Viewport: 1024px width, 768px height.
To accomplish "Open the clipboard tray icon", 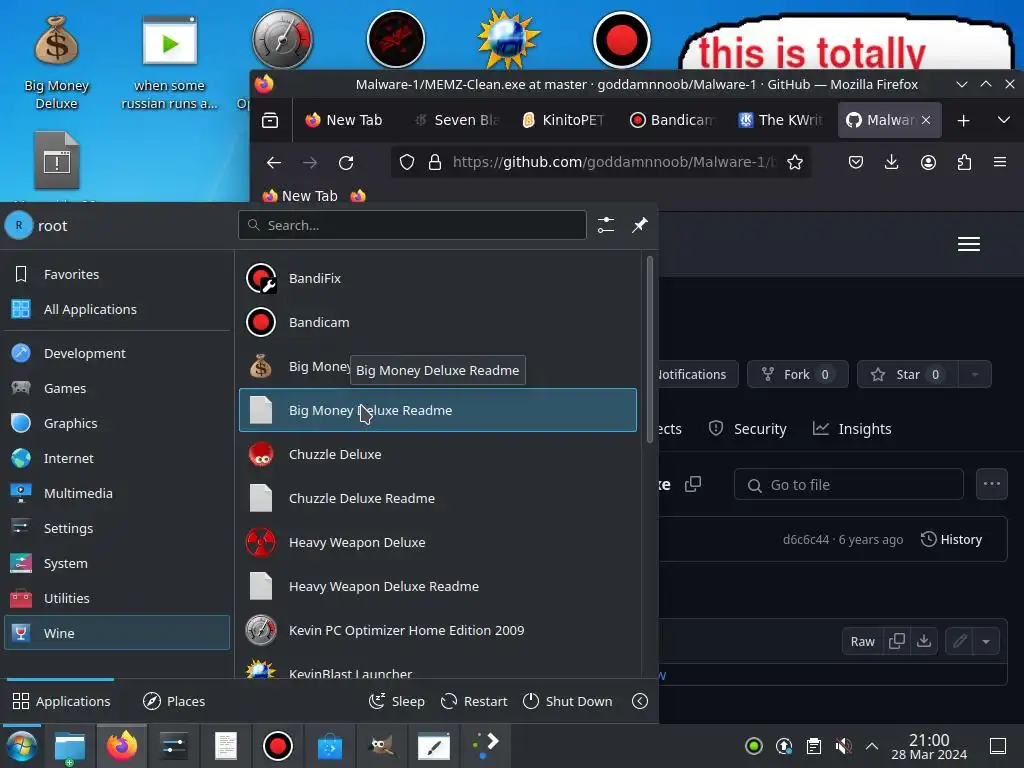I will tap(813, 746).
